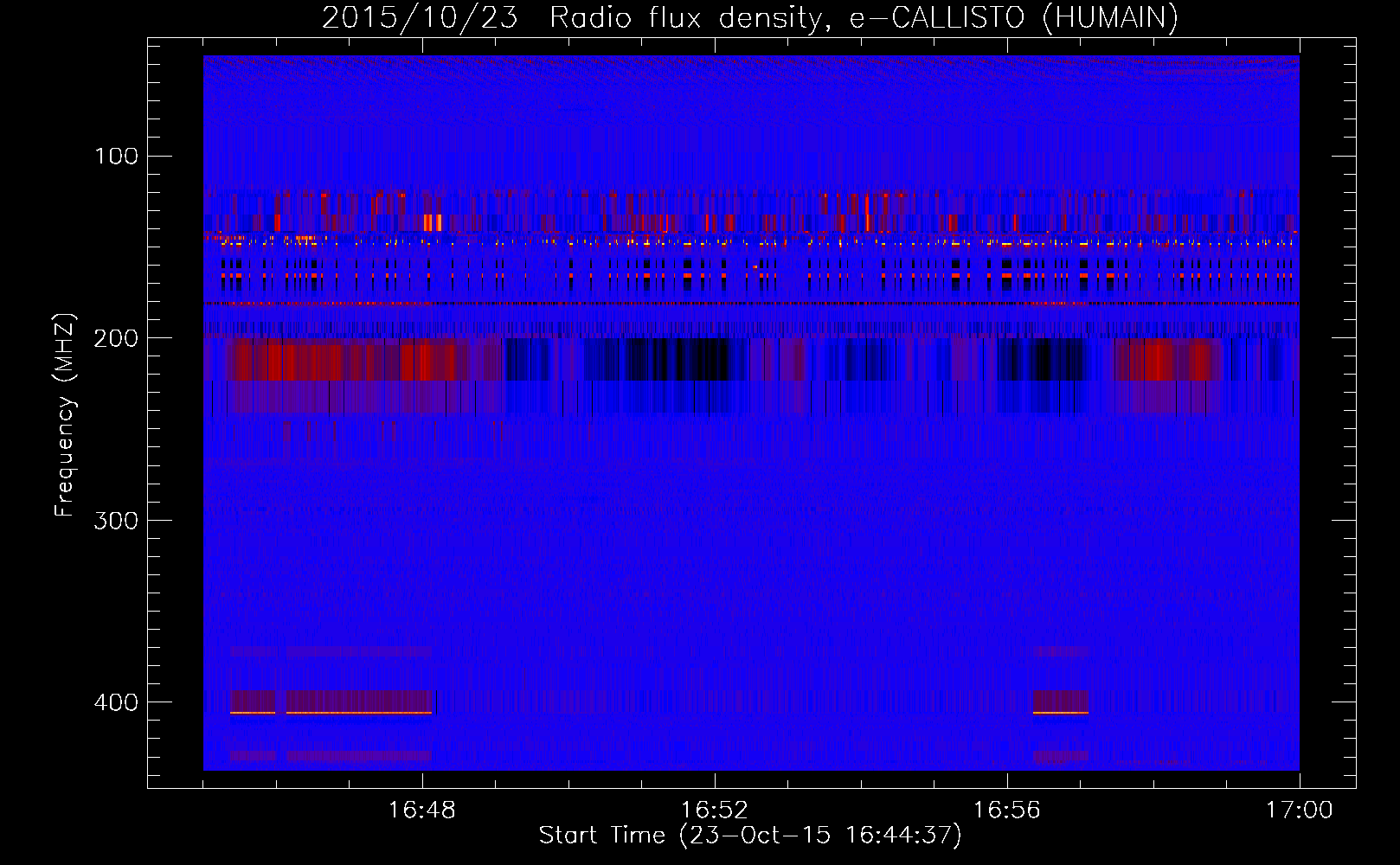Select the 100 frequency axis label
1400x865 pixels.
pos(116,156)
